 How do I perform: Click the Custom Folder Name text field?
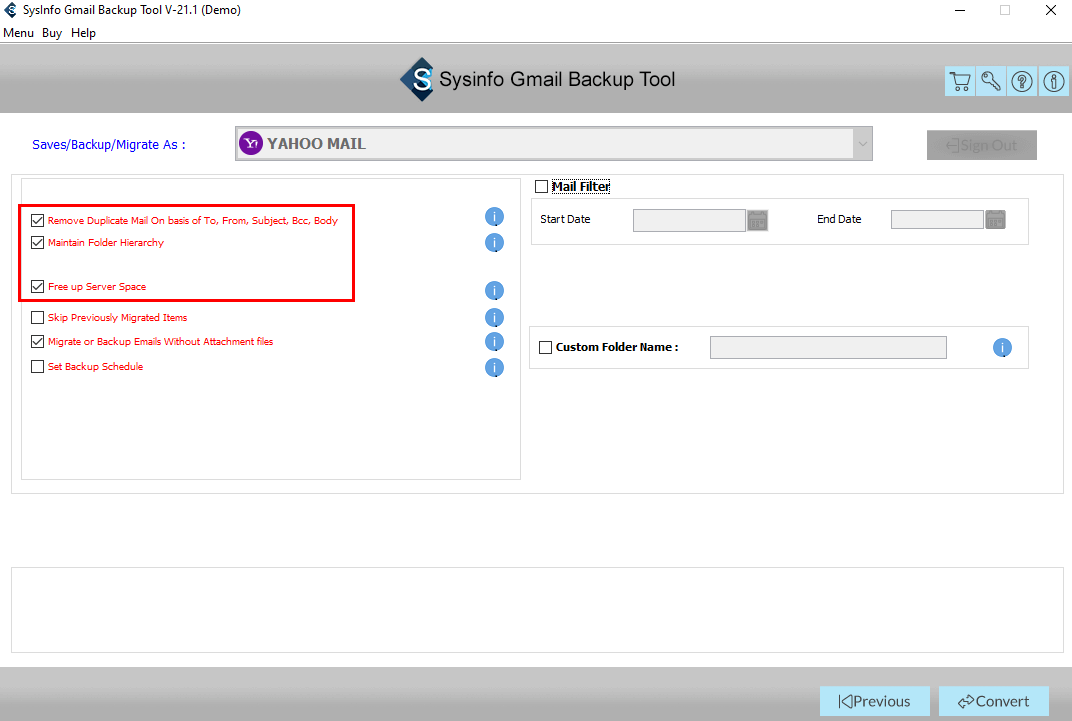pos(829,347)
